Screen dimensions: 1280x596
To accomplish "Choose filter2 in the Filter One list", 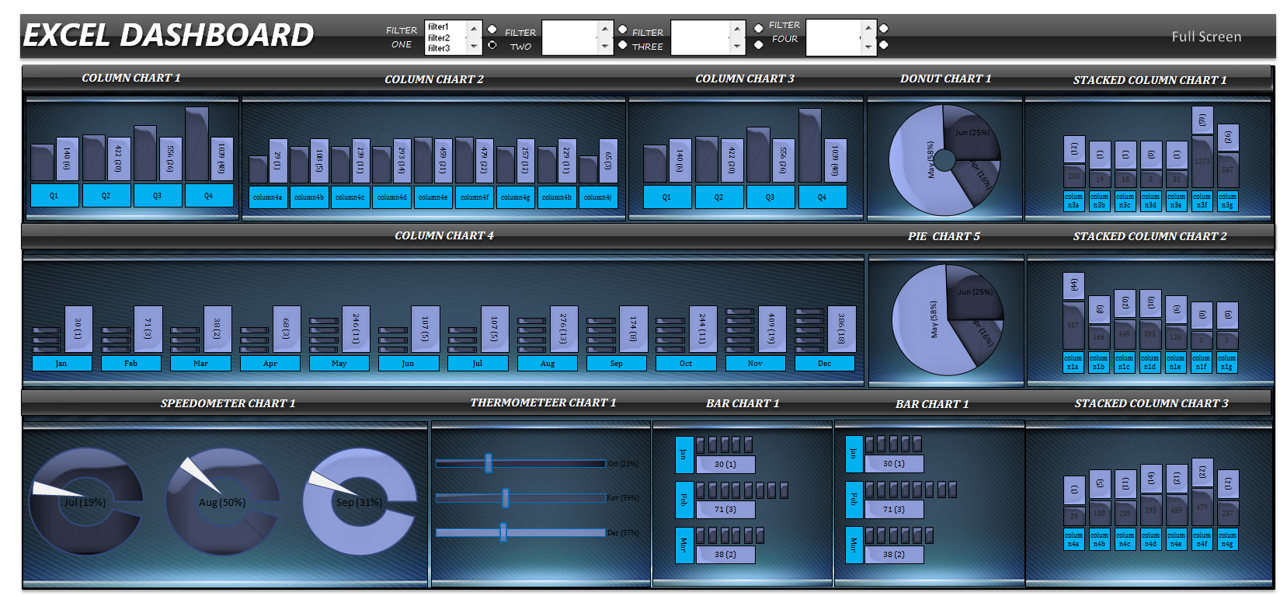I will click(438, 37).
